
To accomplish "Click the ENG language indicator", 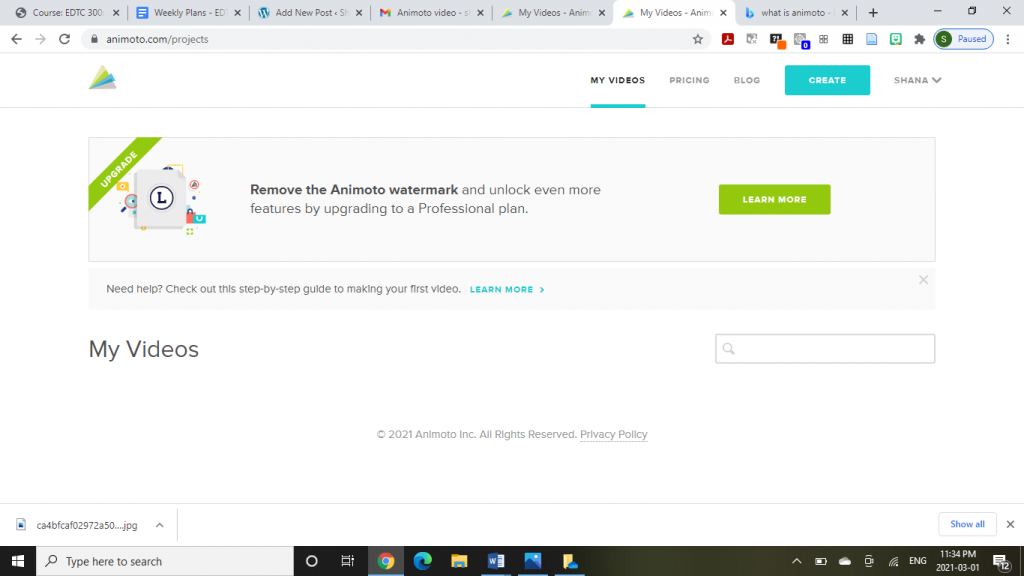I will (x=918, y=561).
